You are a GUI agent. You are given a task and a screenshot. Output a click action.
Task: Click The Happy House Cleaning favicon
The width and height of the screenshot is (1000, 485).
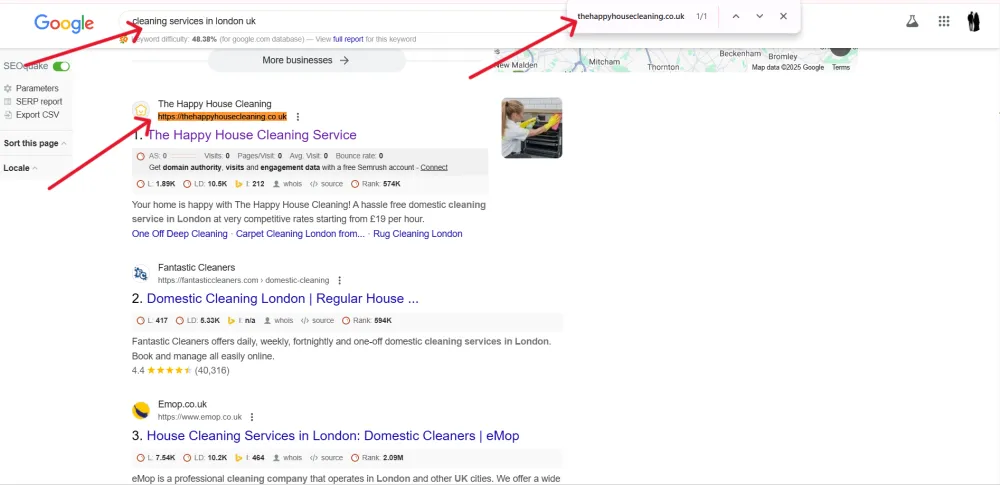point(141,110)
